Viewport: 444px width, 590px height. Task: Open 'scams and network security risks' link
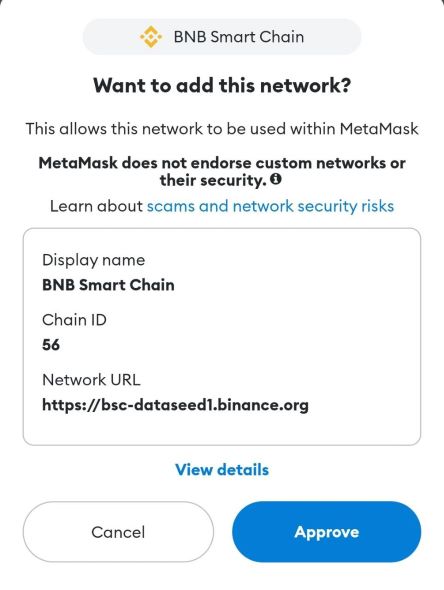point(270,206)
